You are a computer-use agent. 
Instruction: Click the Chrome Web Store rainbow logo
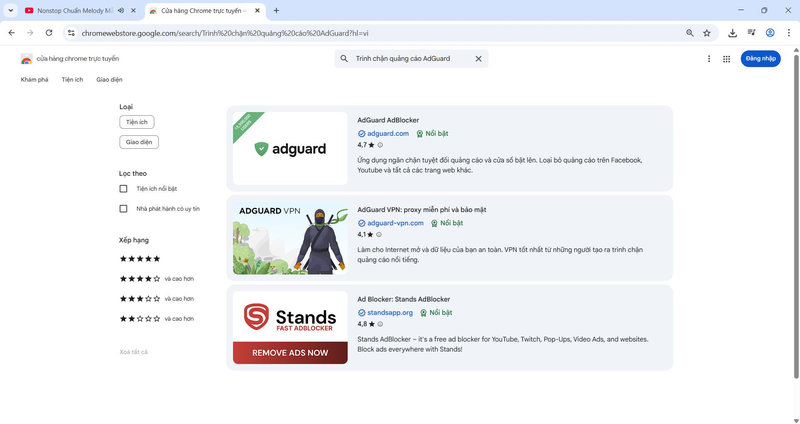pos(27,59)
